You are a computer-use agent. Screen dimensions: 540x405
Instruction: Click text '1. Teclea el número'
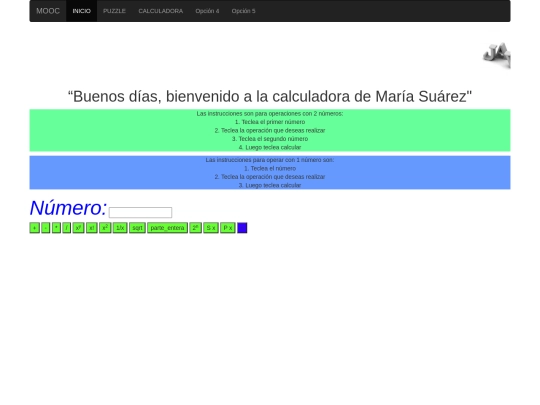pyautogui.click(x=270, y=168)
